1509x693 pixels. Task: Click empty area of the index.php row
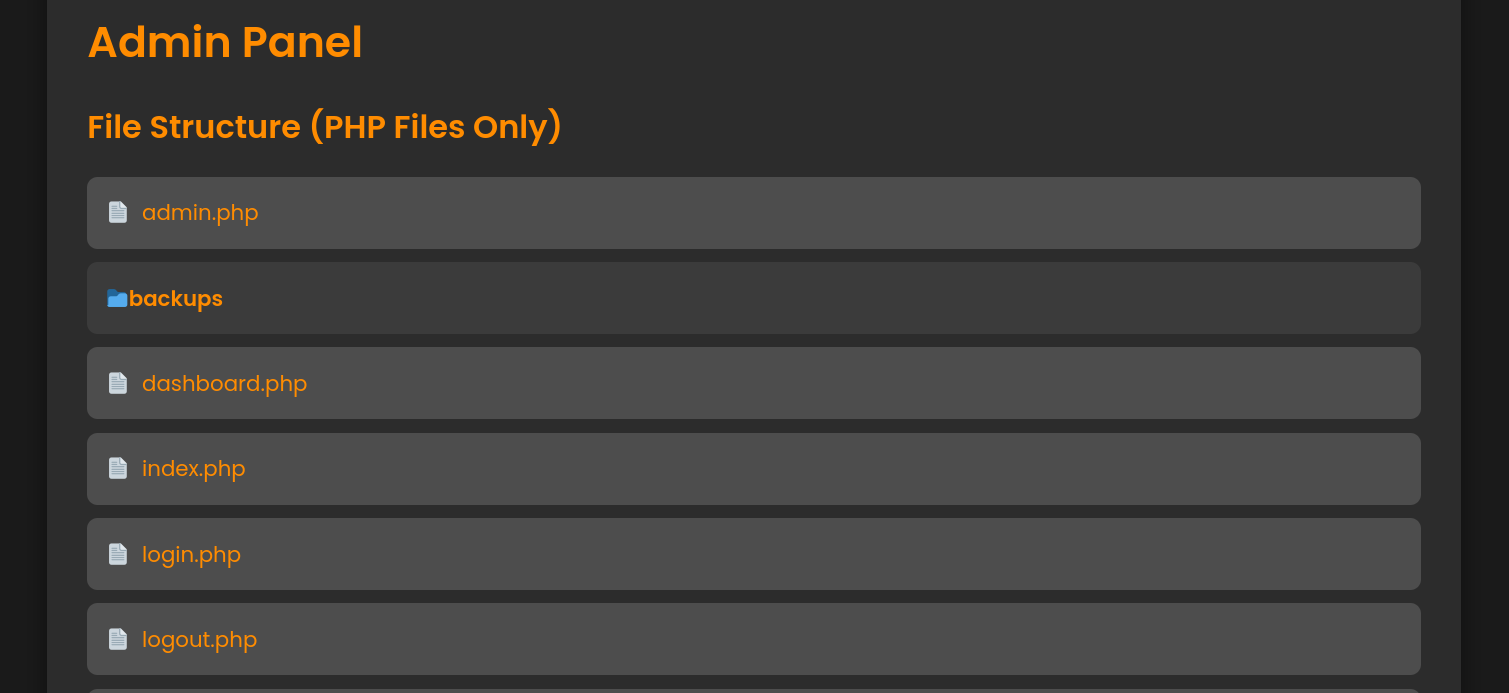pyautogui.click(x=830, y=469)
